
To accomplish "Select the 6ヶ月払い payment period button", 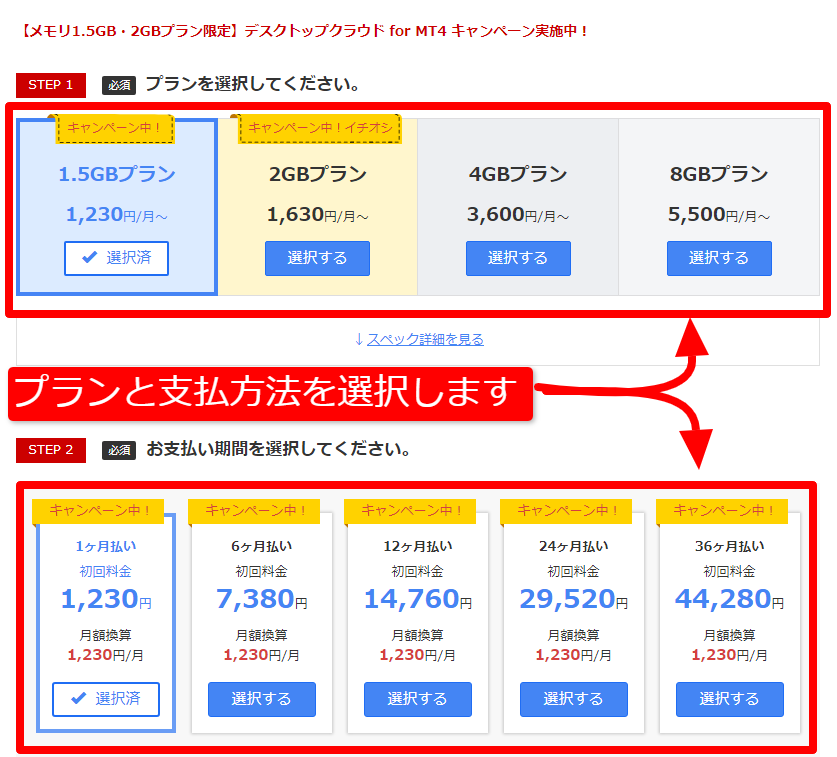I will pyautogui.click(x=262, y=699).
